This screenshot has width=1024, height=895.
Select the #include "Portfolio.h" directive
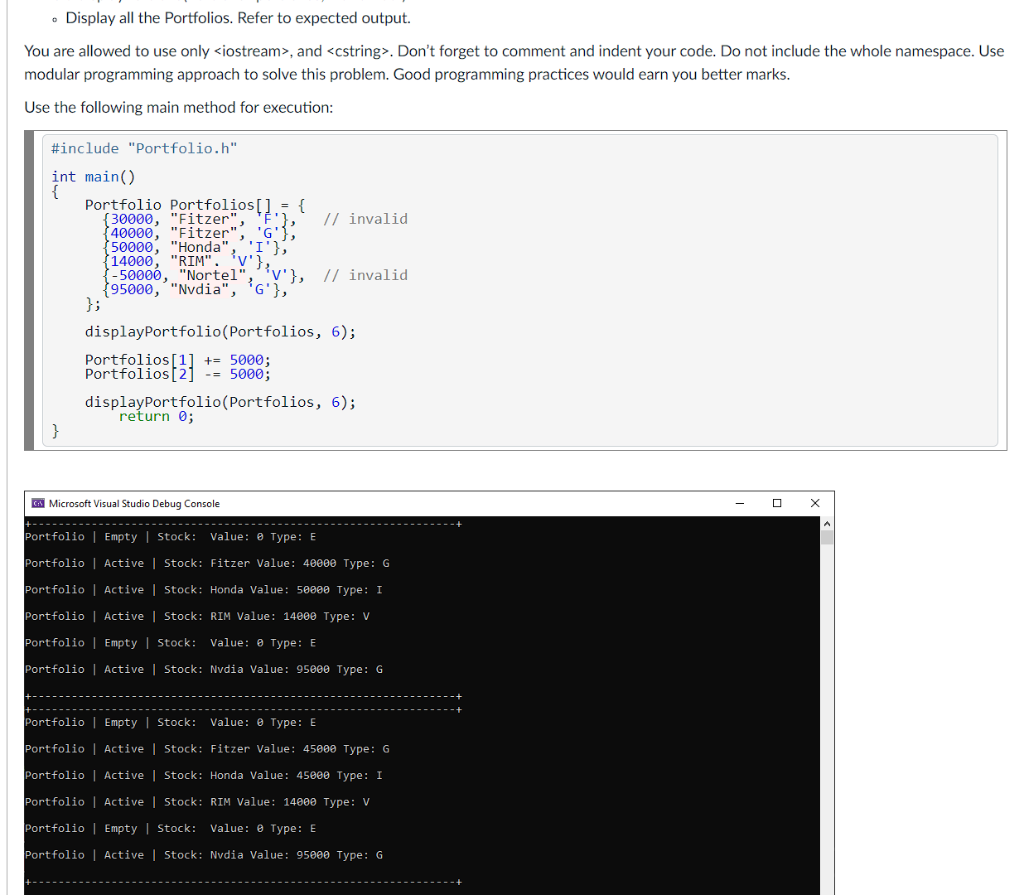point(142,147)
